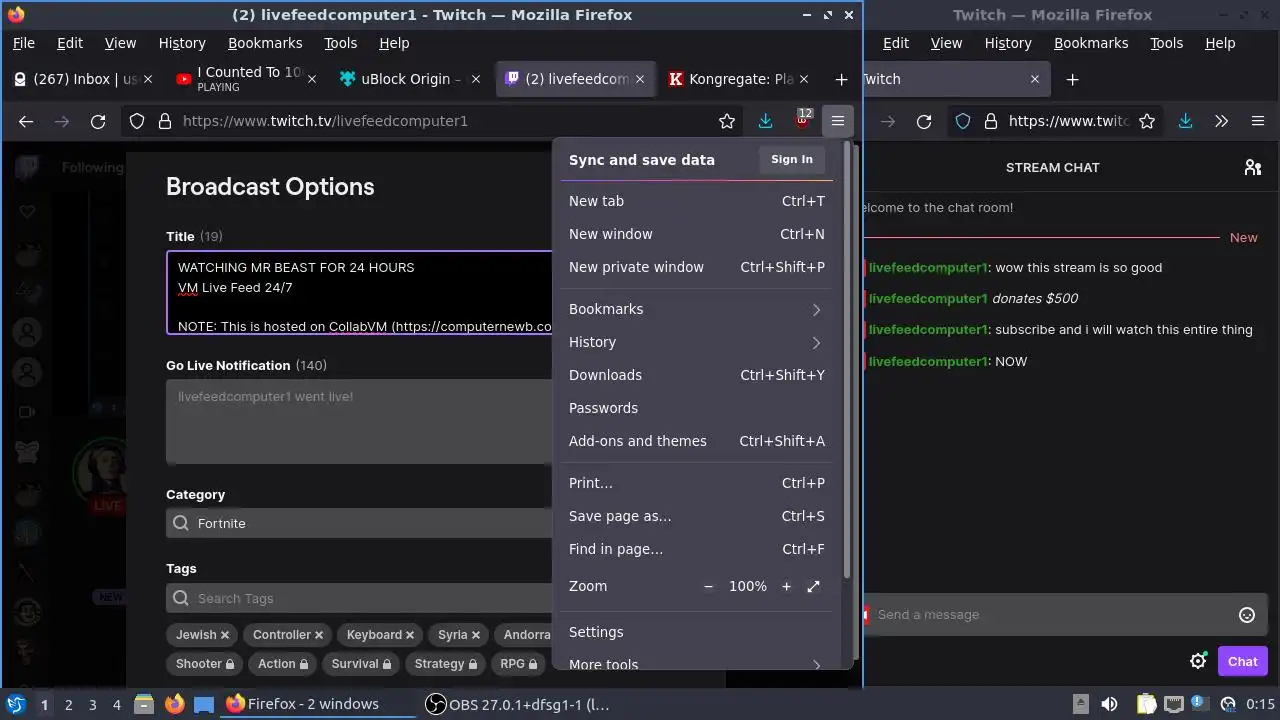Select Save page as… entry

click(x=697, y=516)
